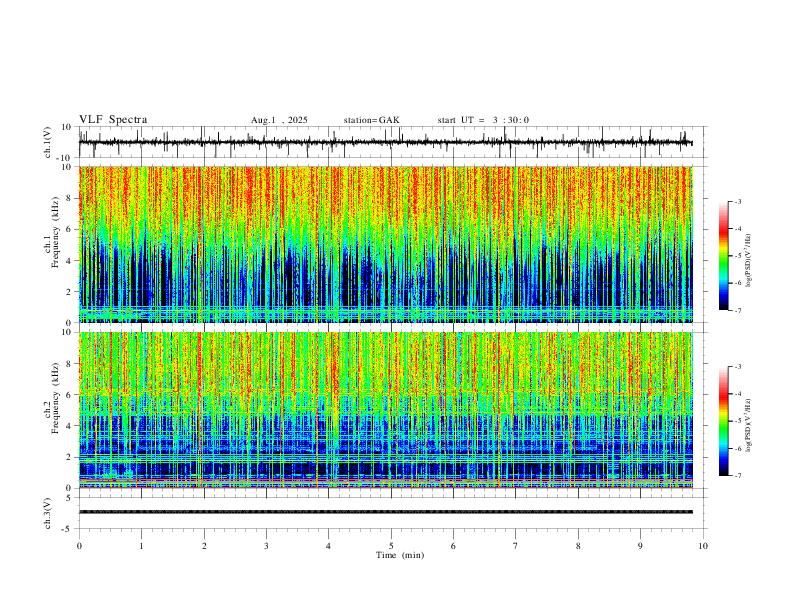Click the 'ch.3(V)' axis label
This screenshot has height=612, width=792.
[48, 513]
